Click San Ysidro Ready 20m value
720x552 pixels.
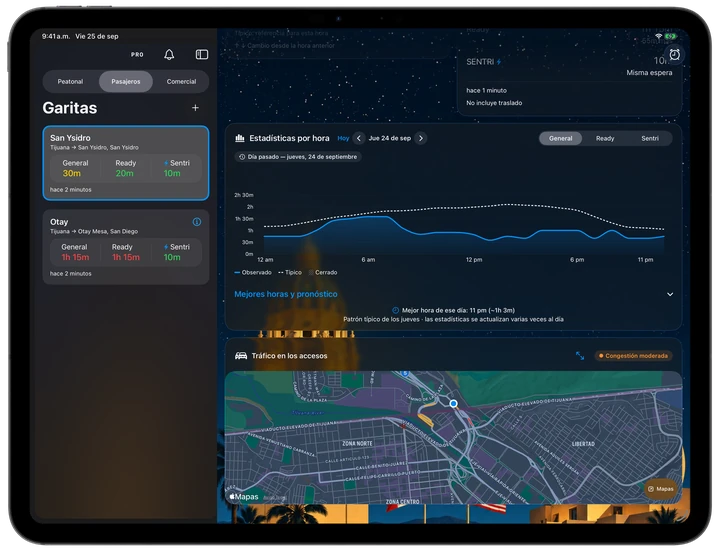[x=124, y=173]
